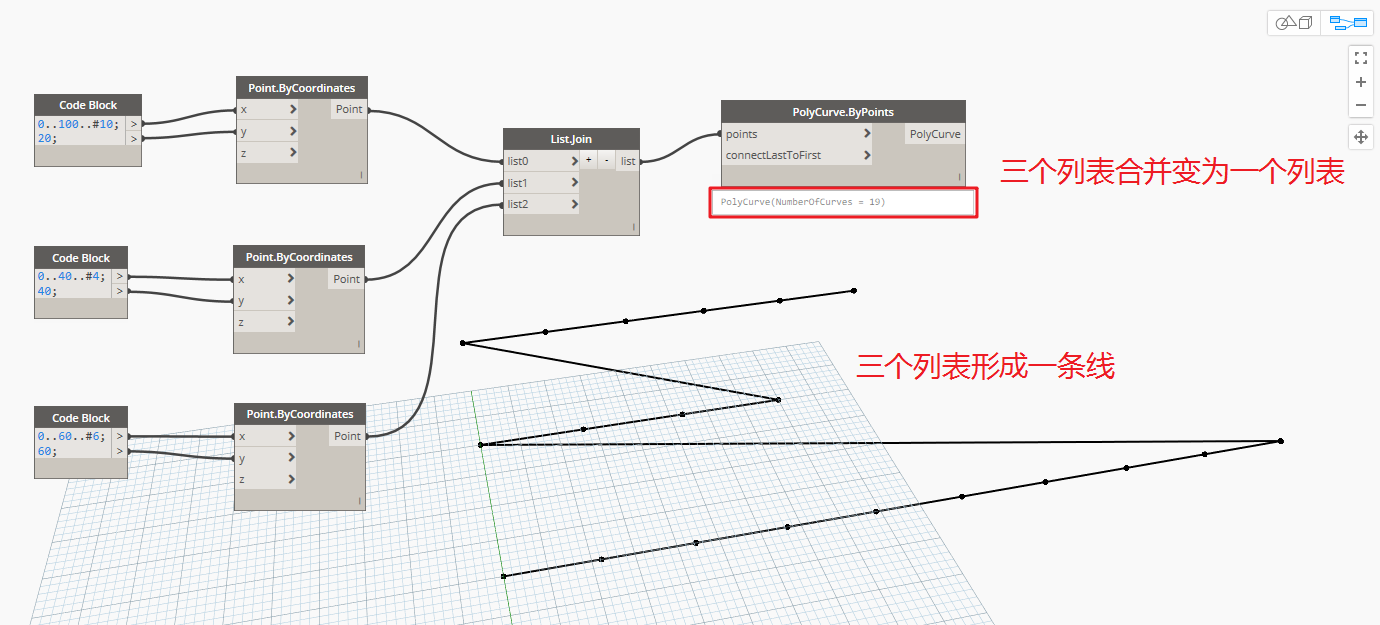Screen dimensions: 1380x625
Task: Edit the 0..60..#6; code line
Action: 73,436
